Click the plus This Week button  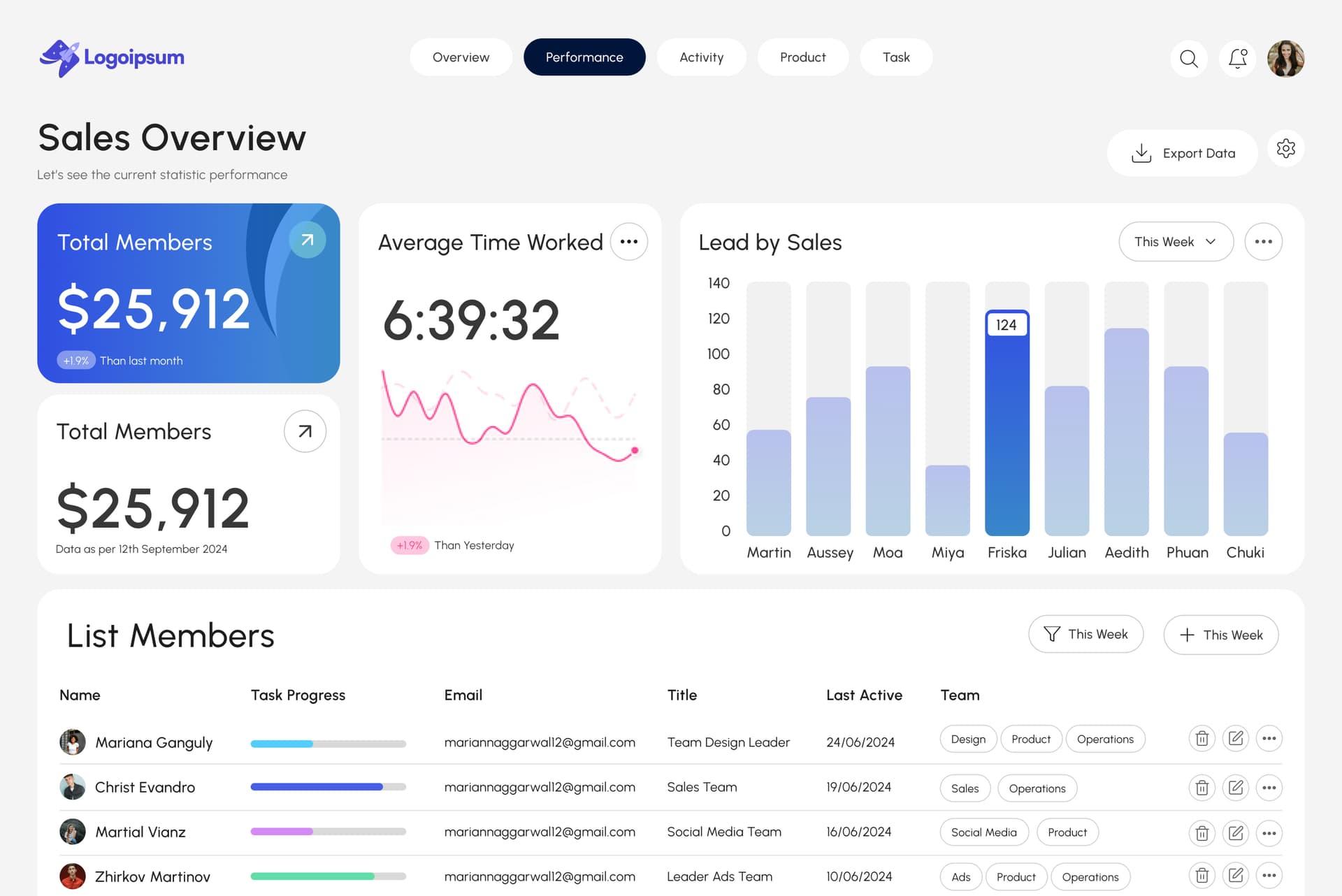tap(1220, 635)
